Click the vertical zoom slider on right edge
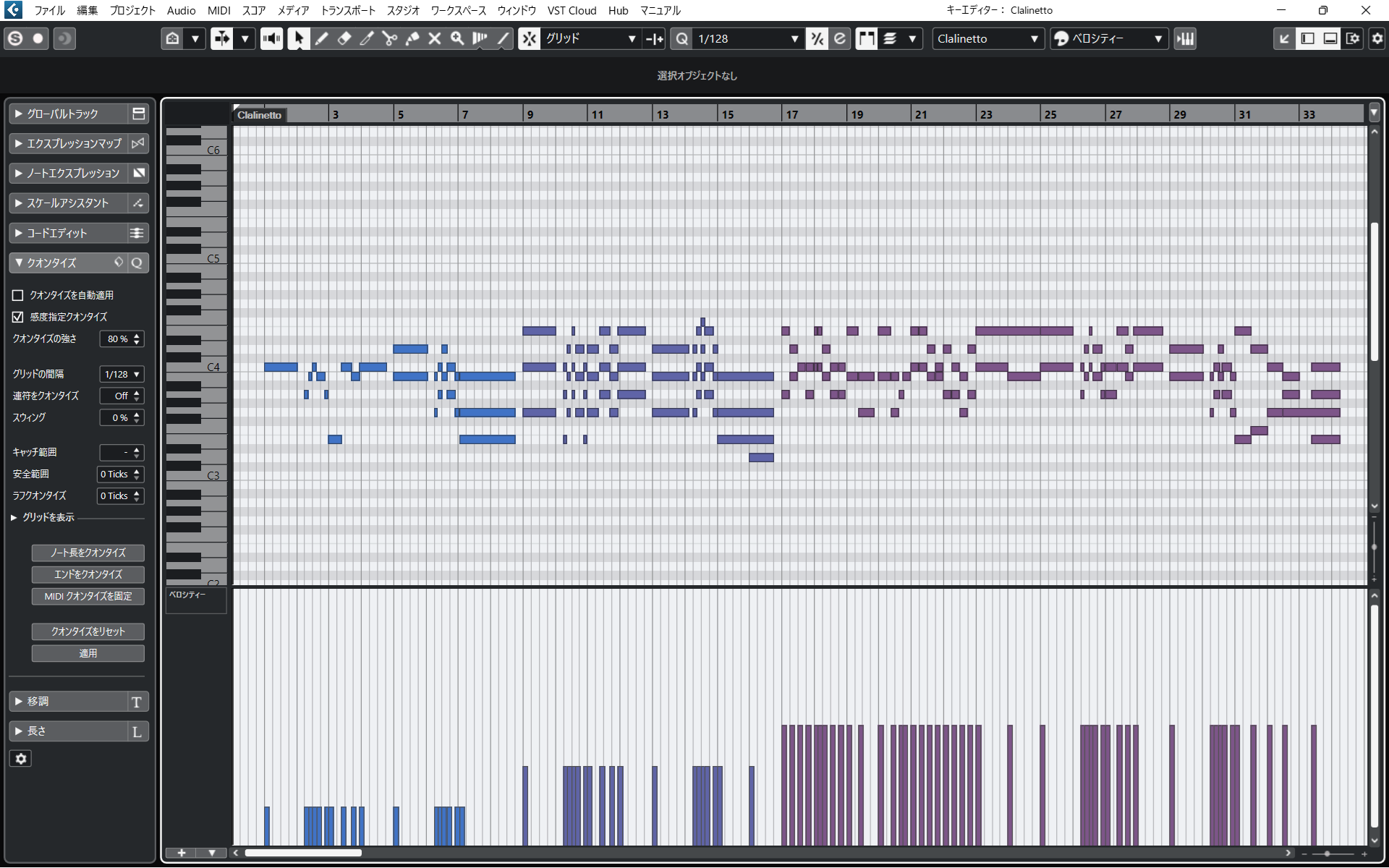Image resolution: width=1389 pixels, height=868 pixels. point(1374,548)
